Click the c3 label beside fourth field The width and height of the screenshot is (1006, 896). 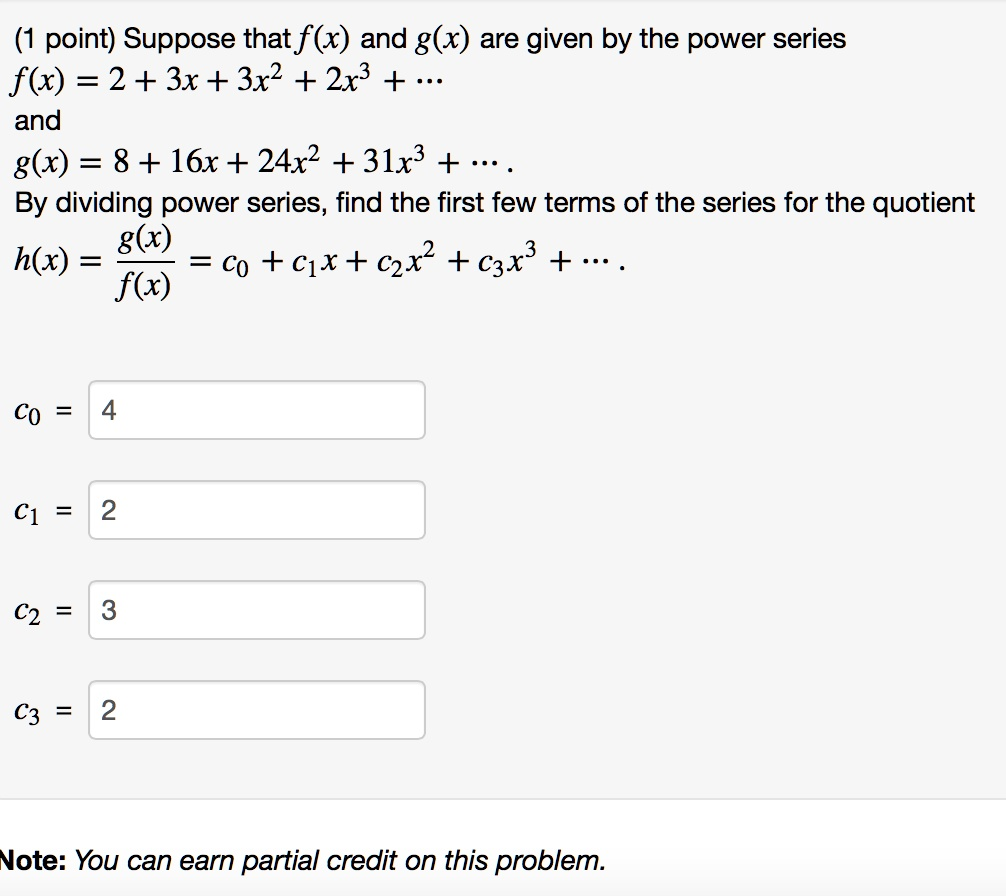coord(28,711)
